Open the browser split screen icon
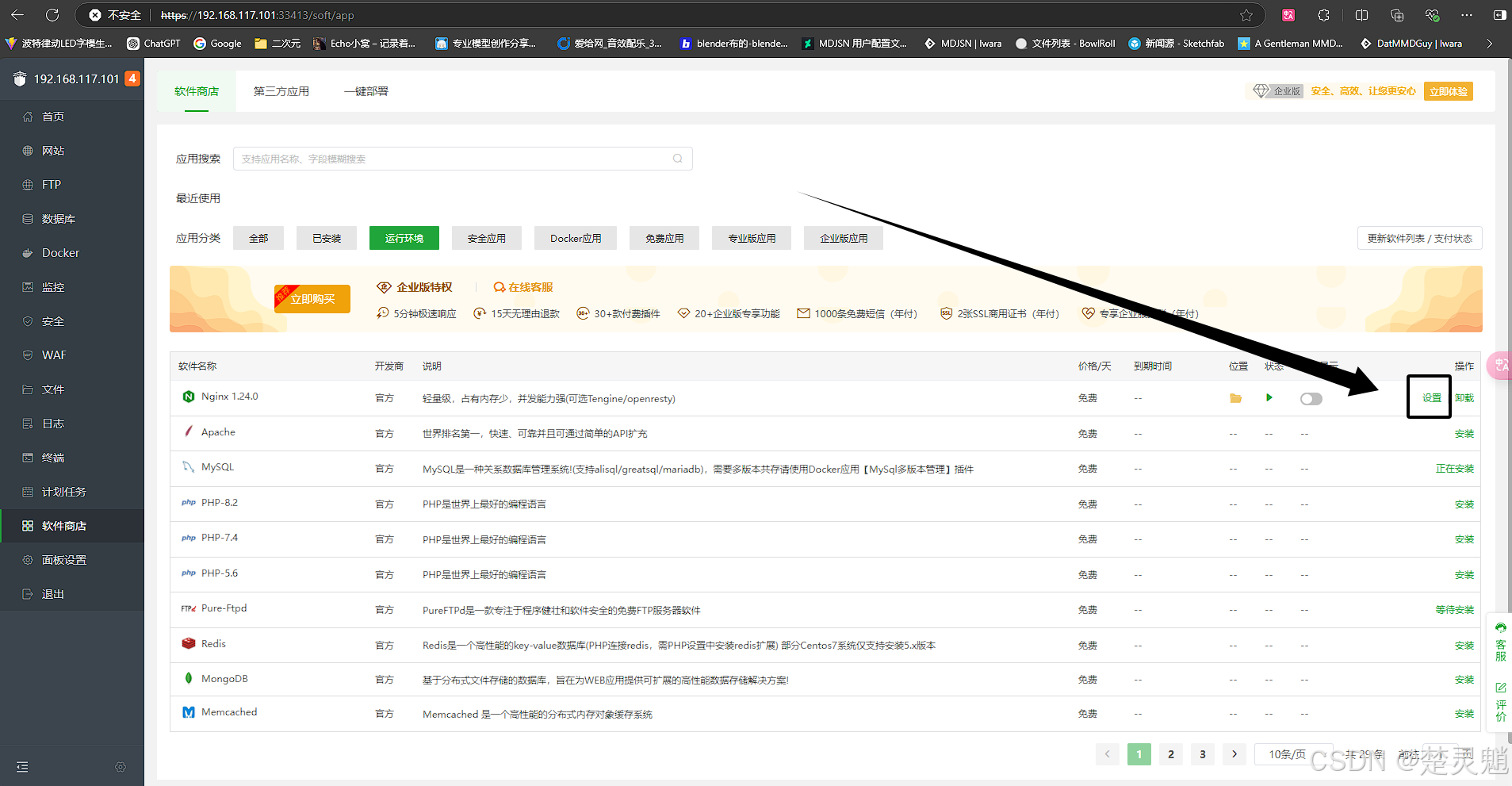1512x786 pixels. [1361, 15]
